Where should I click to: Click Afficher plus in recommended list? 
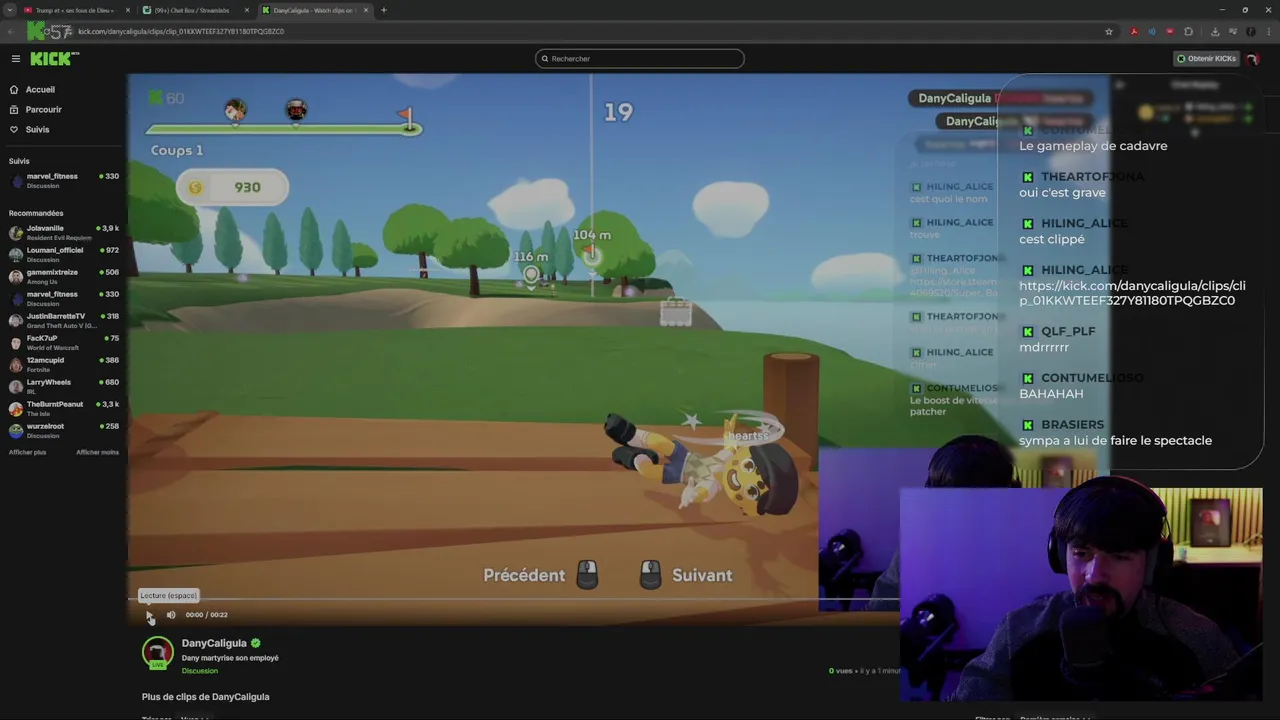[27, 453]
